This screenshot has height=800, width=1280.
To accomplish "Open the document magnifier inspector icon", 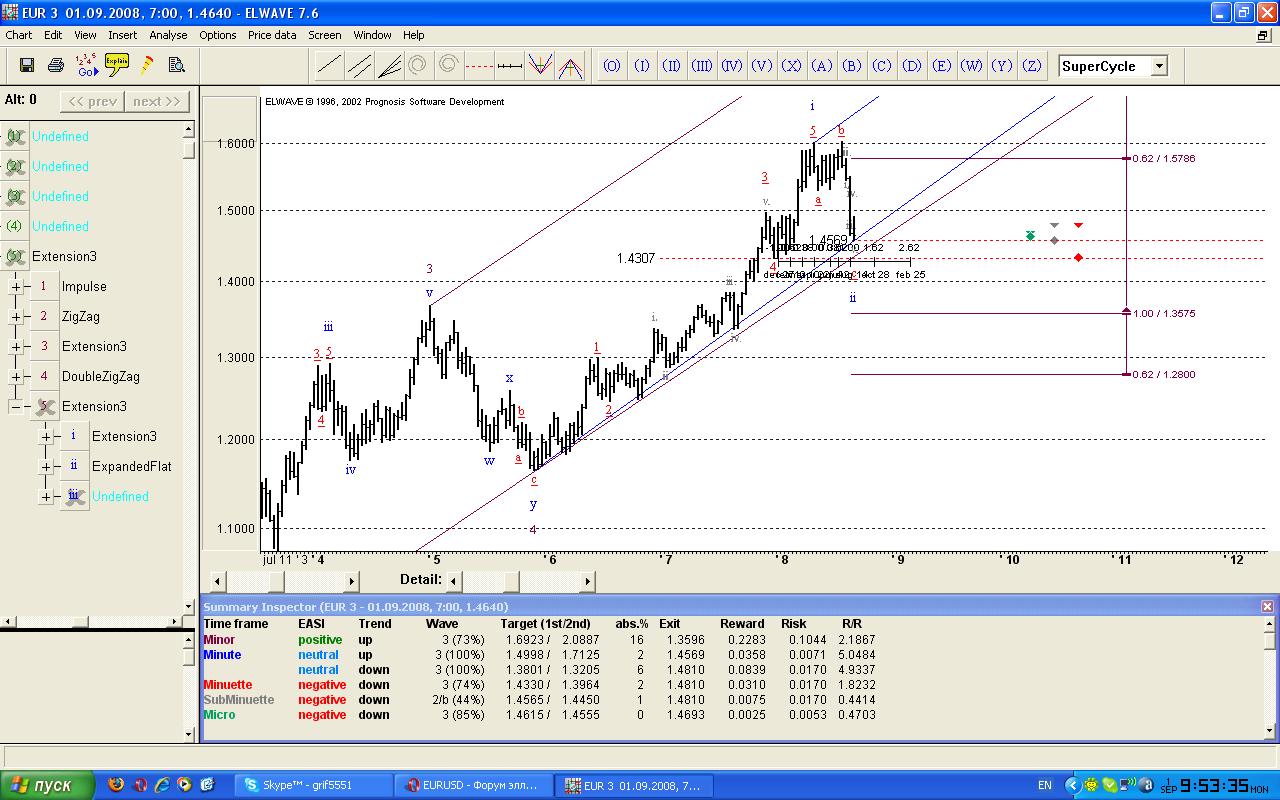I will (177, 66).
